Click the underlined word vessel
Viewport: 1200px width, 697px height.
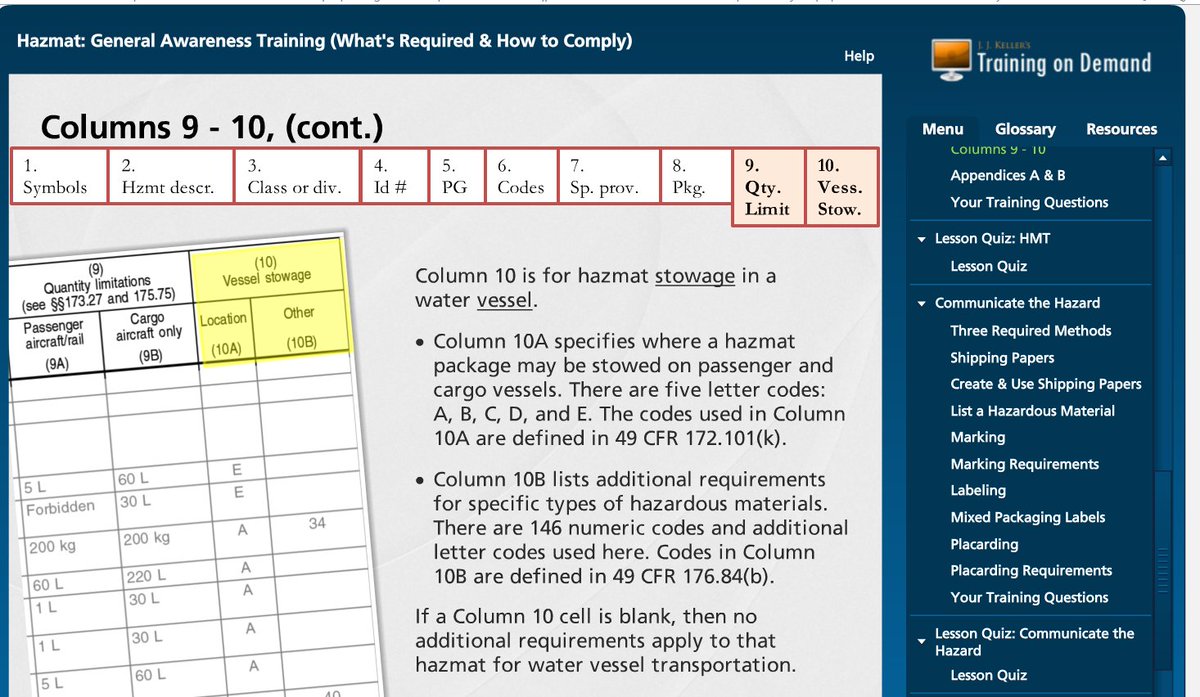point(504,301)
